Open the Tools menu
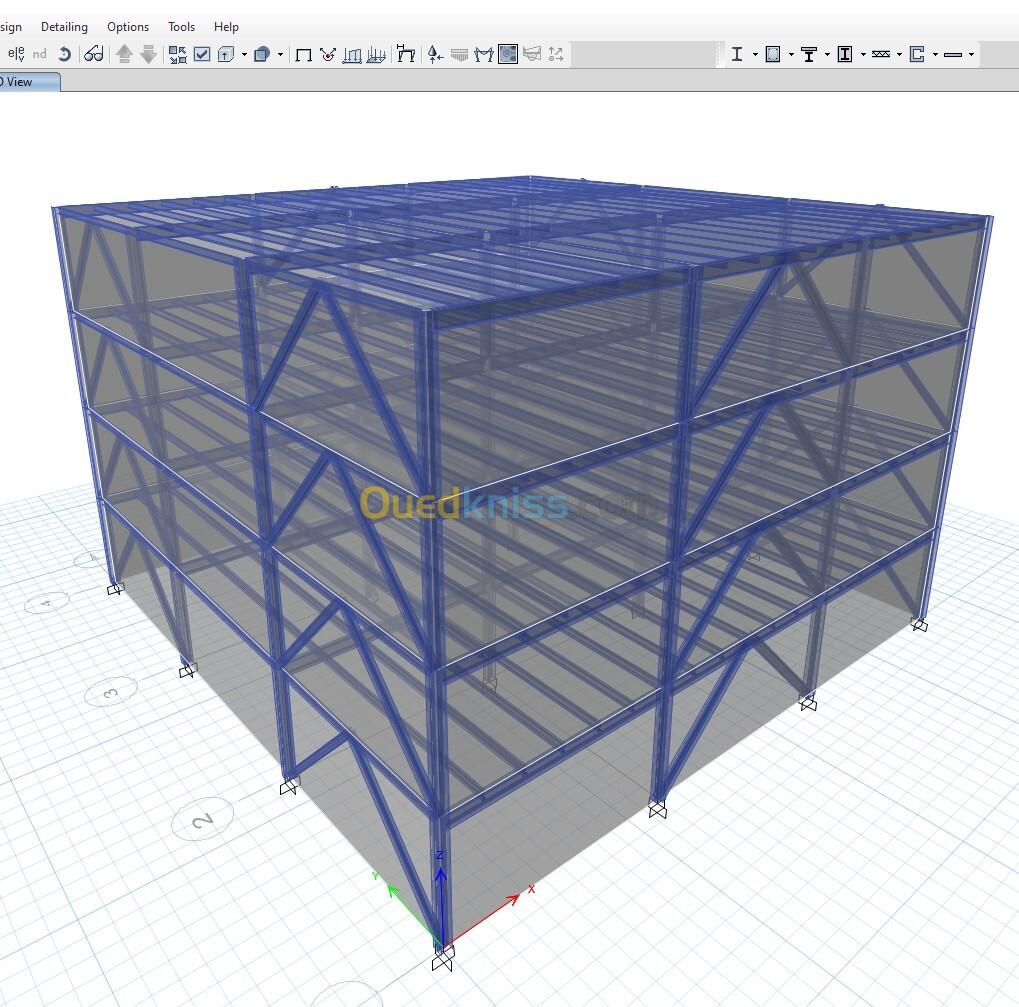The image size is (1019, 1007). tap(181, 27)
